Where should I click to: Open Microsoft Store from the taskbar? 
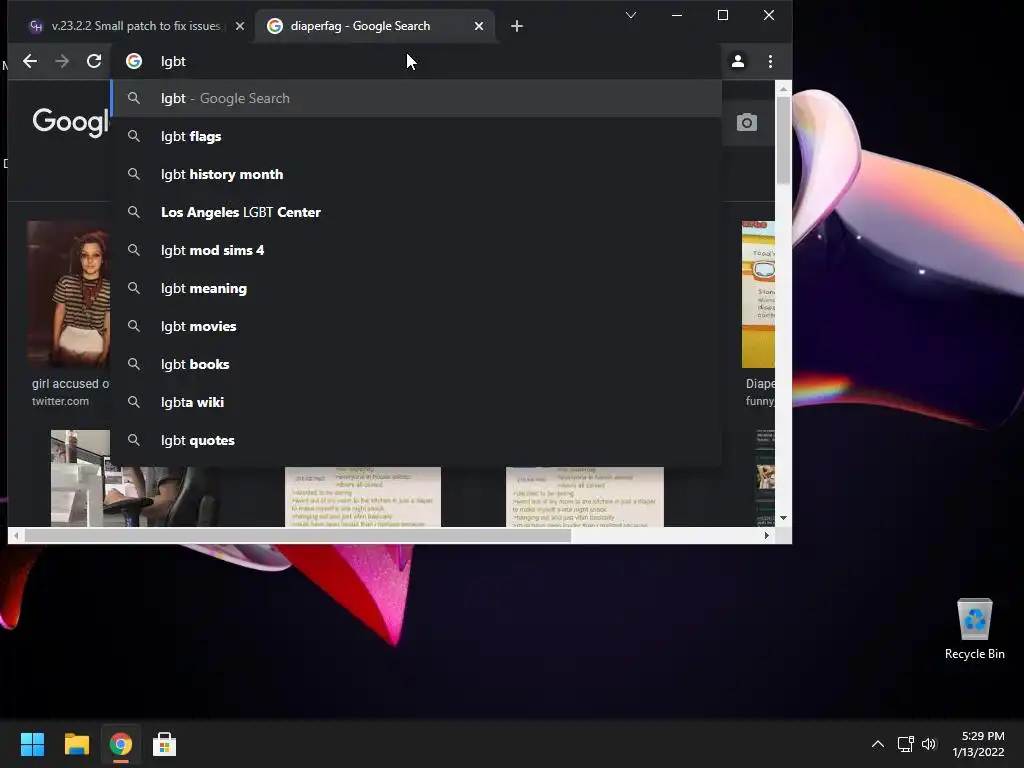click(164, 744)
